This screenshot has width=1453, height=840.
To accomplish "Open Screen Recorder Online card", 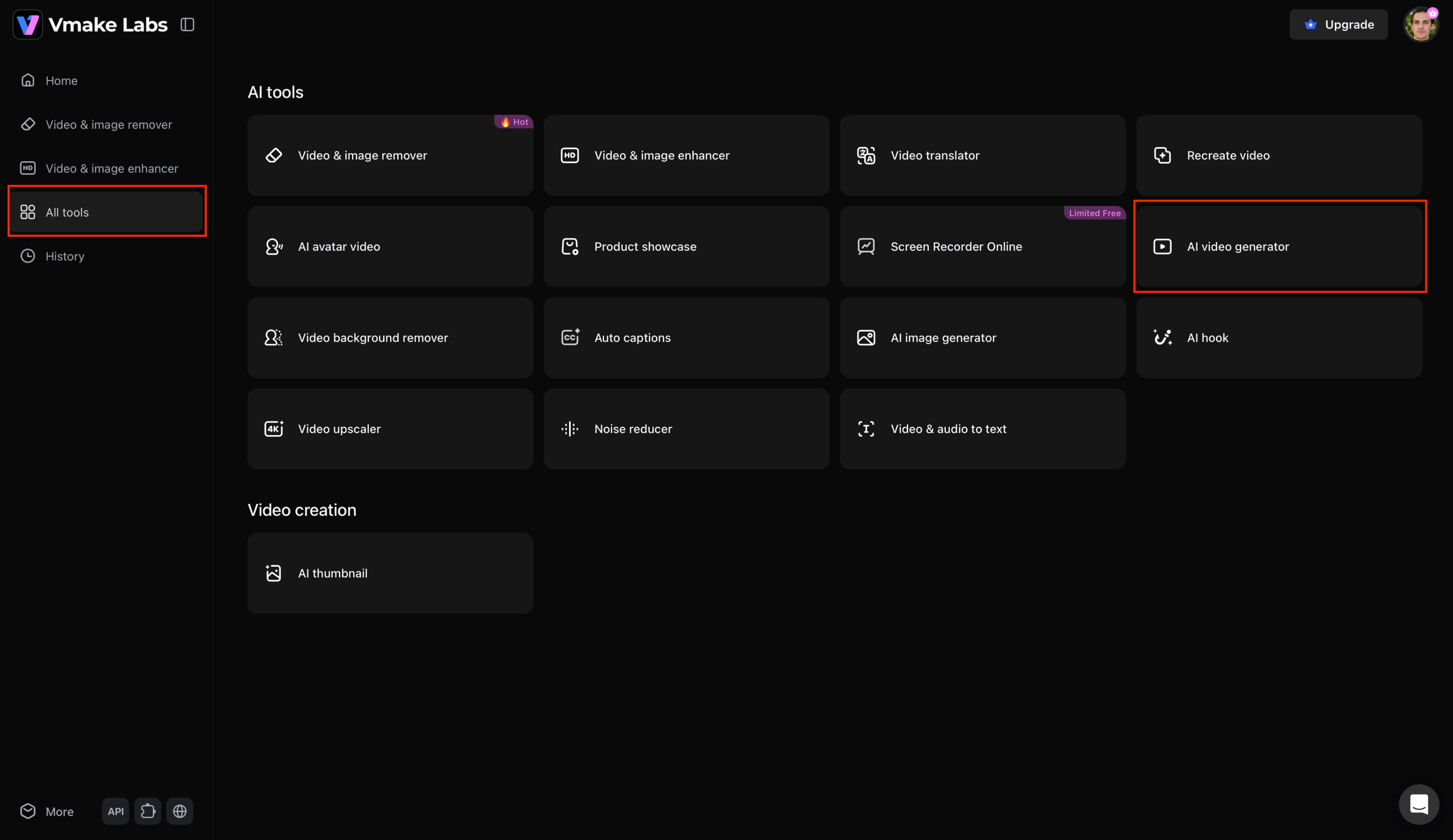I will tap(983, 246).
